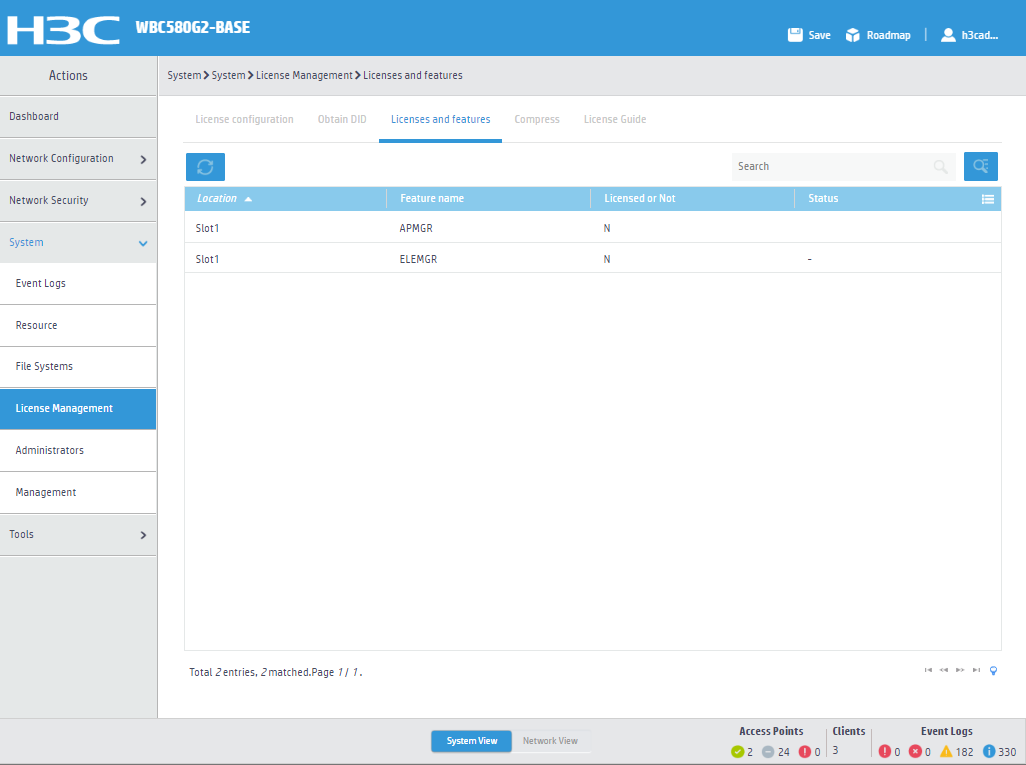Viewport: 1026px width, 765px height.
Task: Collapse the System menu
Action: pos(78,242)
